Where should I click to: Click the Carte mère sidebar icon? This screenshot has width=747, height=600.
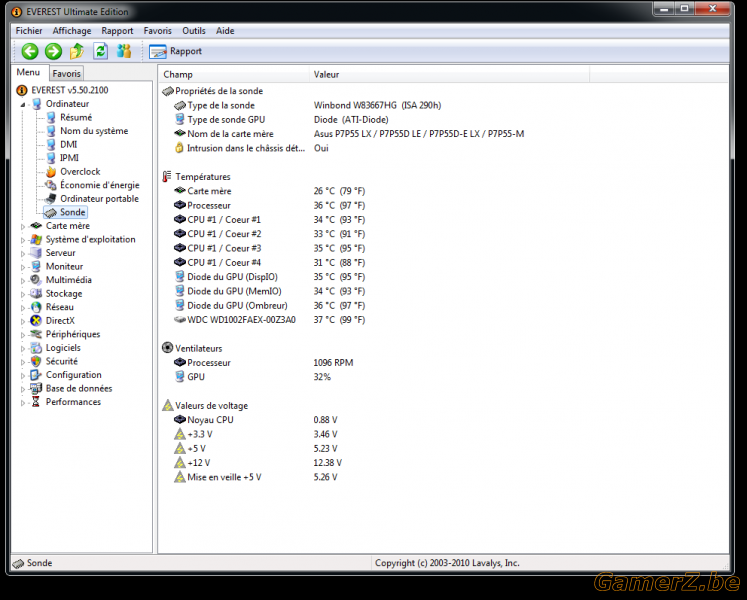point(36,225)
